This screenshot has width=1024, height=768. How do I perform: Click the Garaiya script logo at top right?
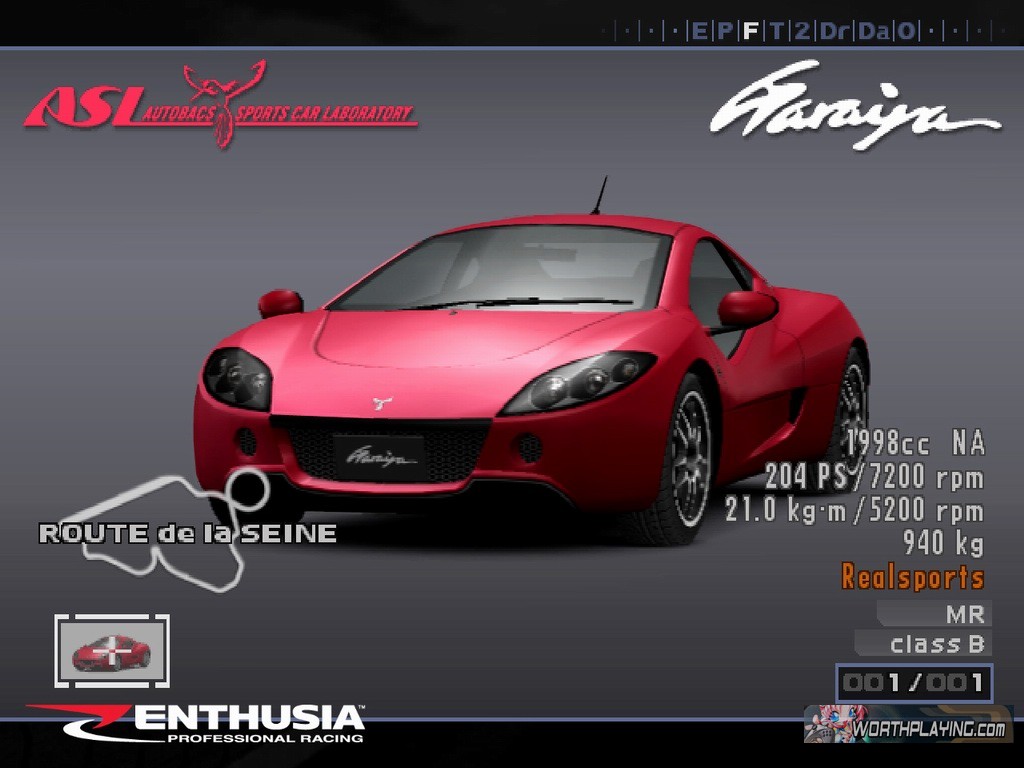[x=853, y=108]
